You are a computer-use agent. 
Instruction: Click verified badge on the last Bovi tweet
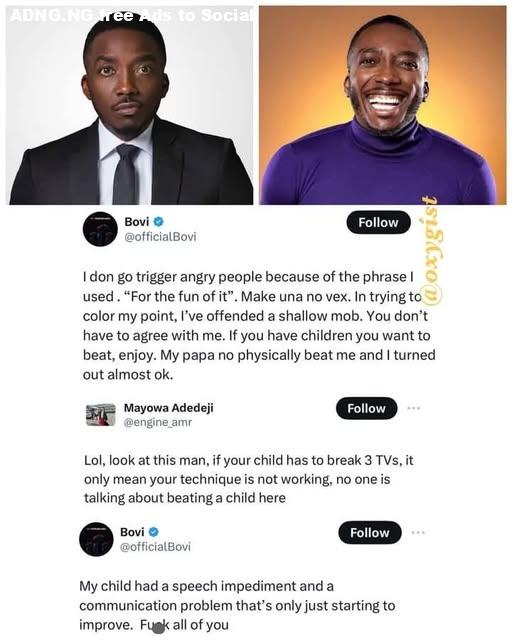[x=154, y=532]
